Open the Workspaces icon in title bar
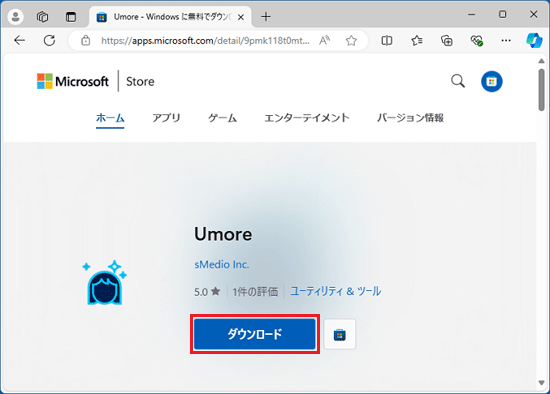The image size is (550, 394). [x=42, y=16]
